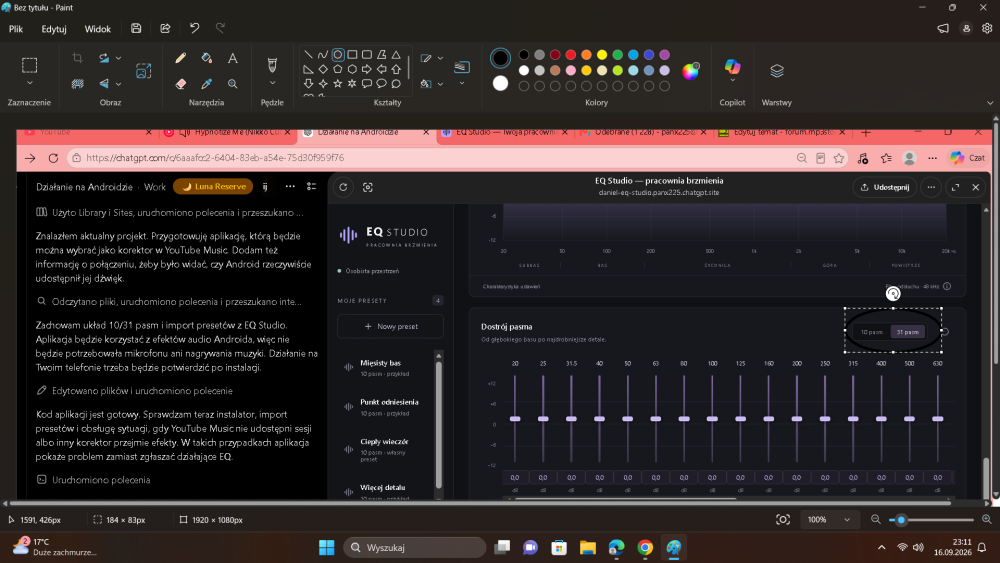Open the Copilot button
Viewport: 1000px width, 563px height.
click(732, 66)
